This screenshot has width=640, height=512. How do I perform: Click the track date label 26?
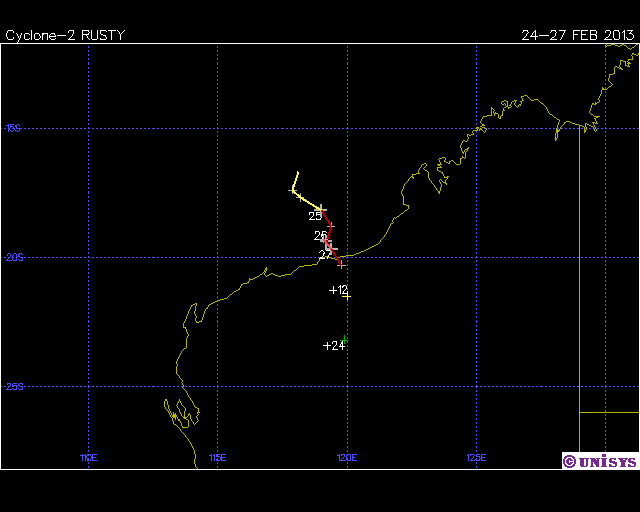coord(320,236)
